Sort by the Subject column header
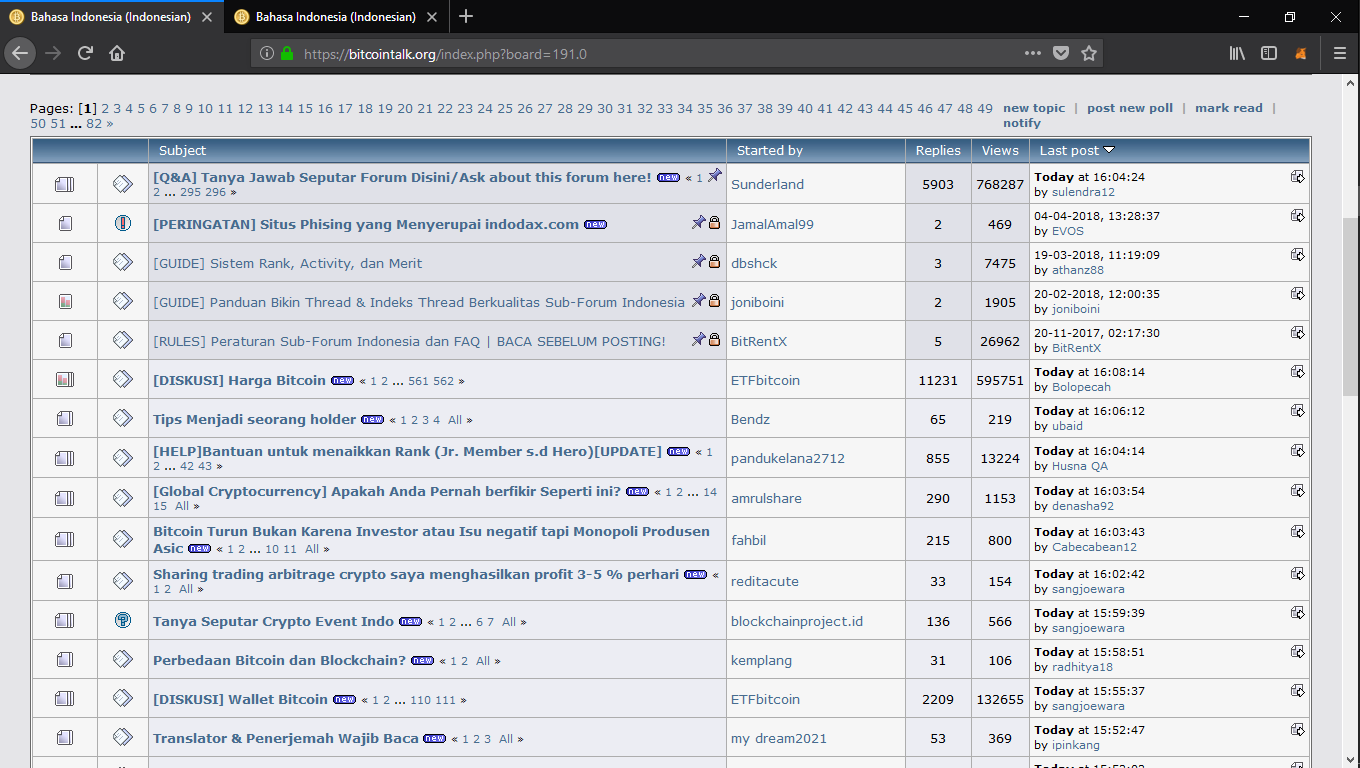1360x768 pixels. [x=182, y=150]
